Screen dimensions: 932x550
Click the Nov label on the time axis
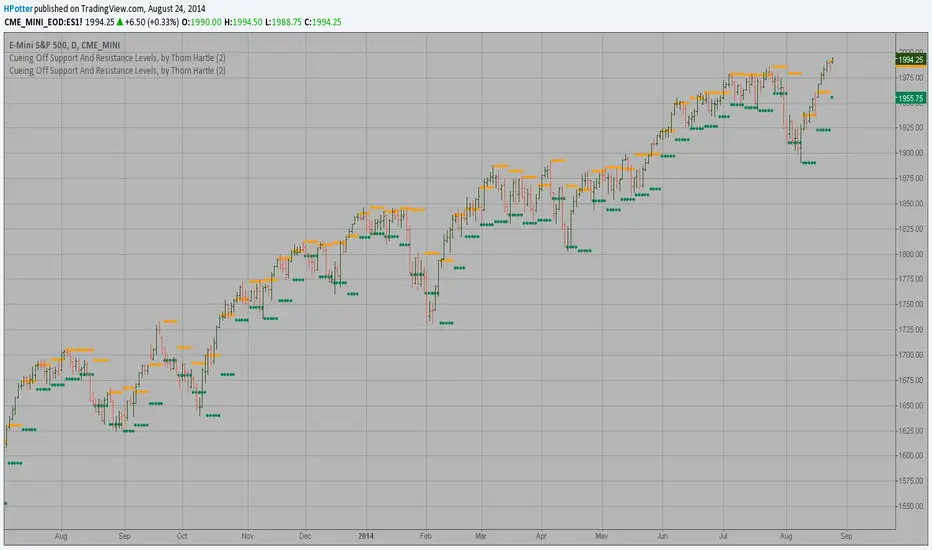248,536
